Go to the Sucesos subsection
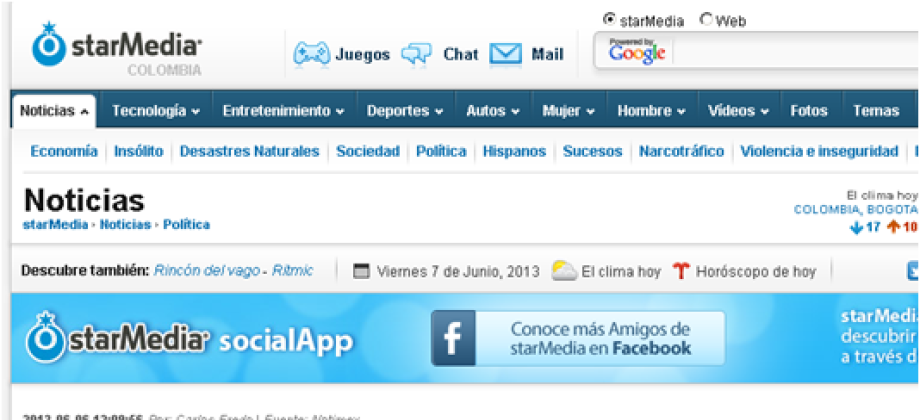920x420 pixels. coord(593,151)
